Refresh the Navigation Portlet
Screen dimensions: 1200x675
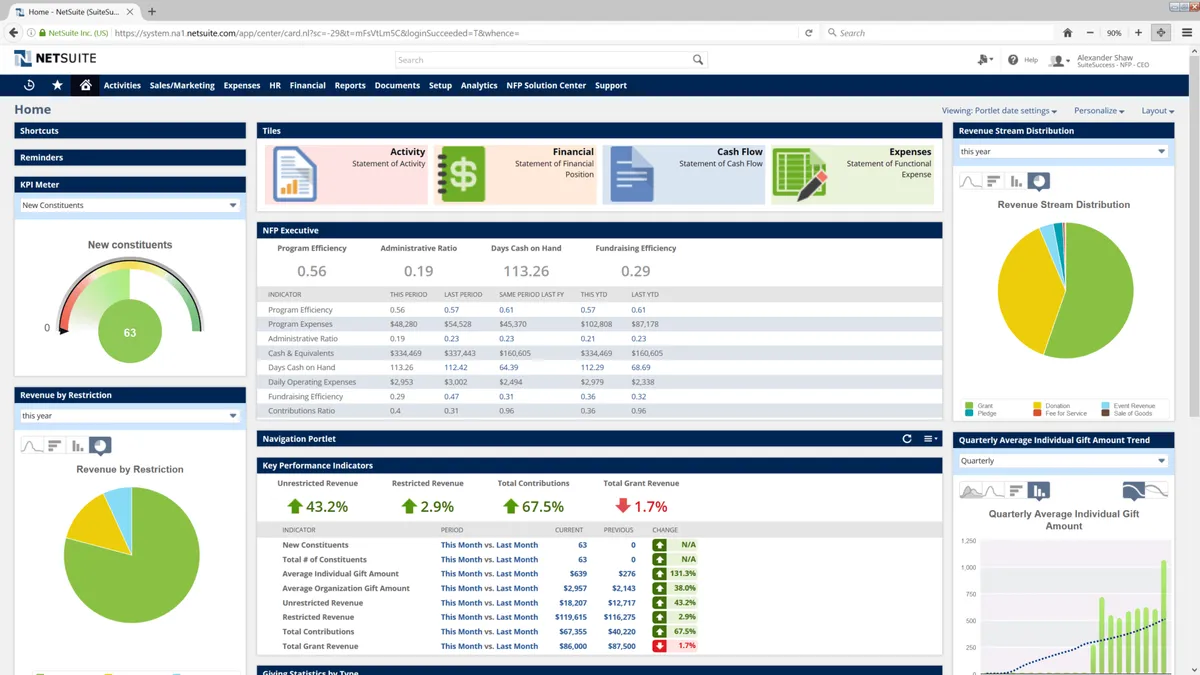907,439
